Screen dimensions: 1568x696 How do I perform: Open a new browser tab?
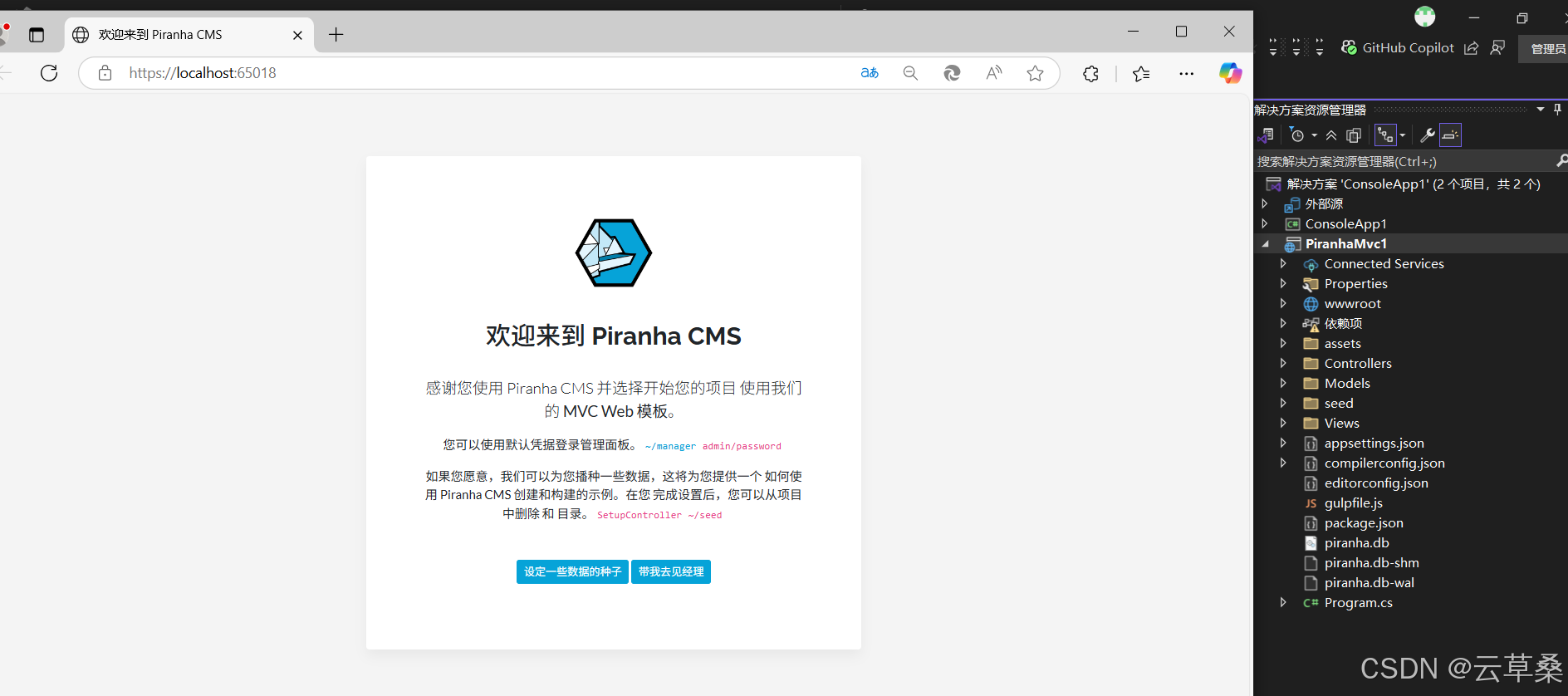336,35
